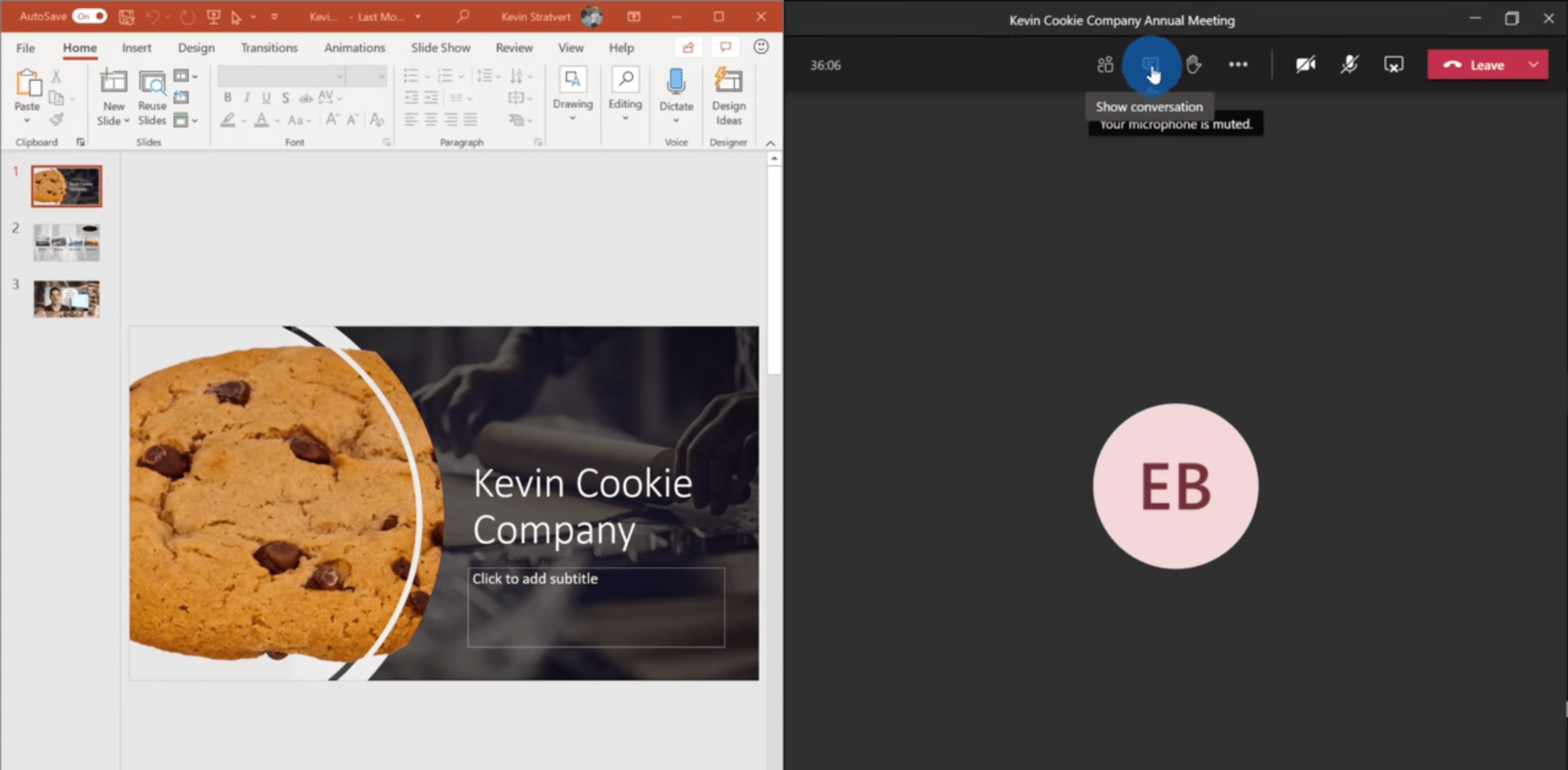Expand the Section dropdown
1568x770 pixels.
point(185,120)
